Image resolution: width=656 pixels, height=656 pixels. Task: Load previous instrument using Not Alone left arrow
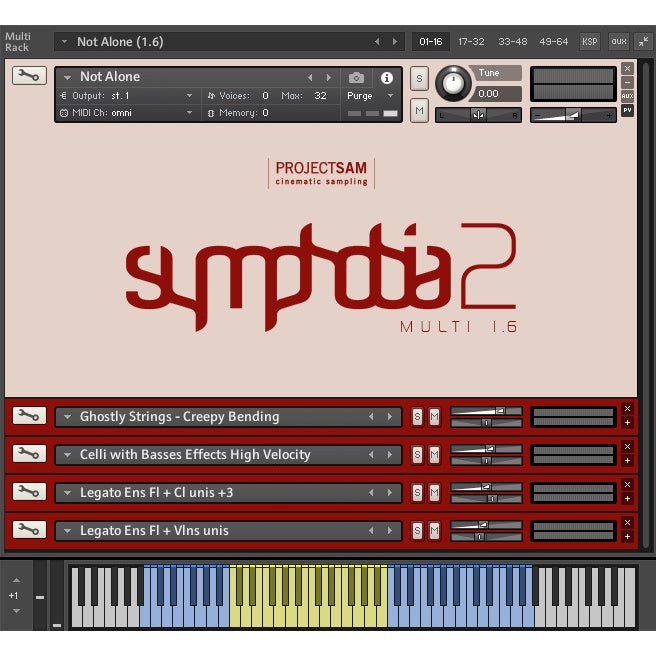310,77
